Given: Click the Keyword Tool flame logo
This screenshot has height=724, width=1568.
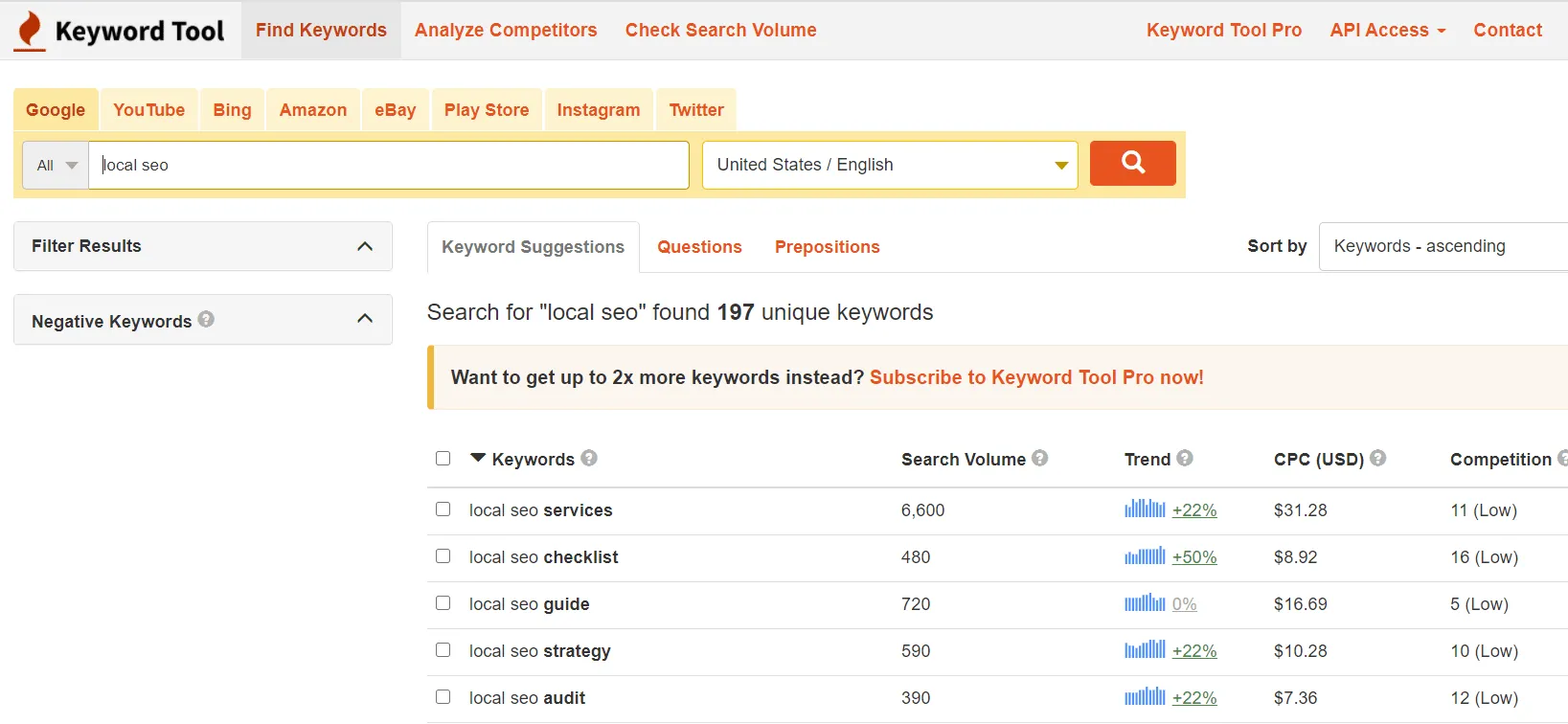Looking at the screenshot, I should [31, 31].
